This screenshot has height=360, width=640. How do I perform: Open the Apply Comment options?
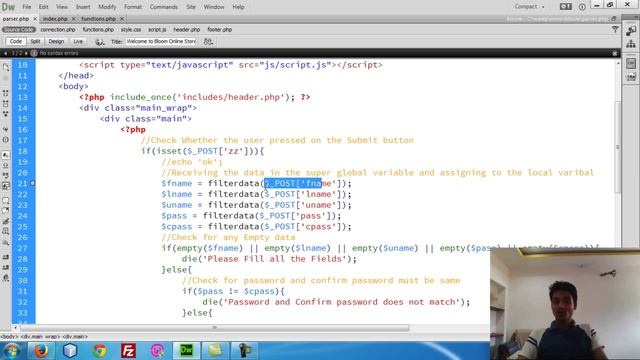point(6,201)
